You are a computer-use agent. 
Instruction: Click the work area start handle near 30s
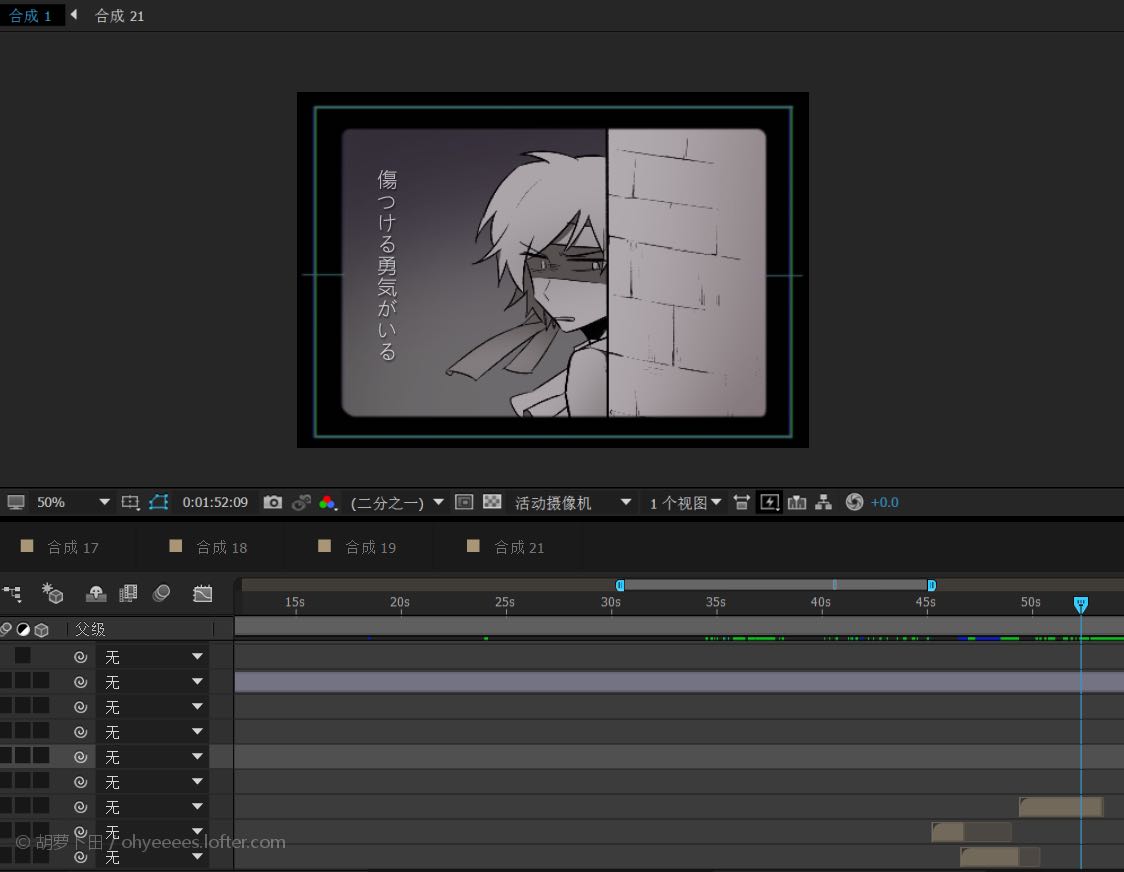coord(620,585)
